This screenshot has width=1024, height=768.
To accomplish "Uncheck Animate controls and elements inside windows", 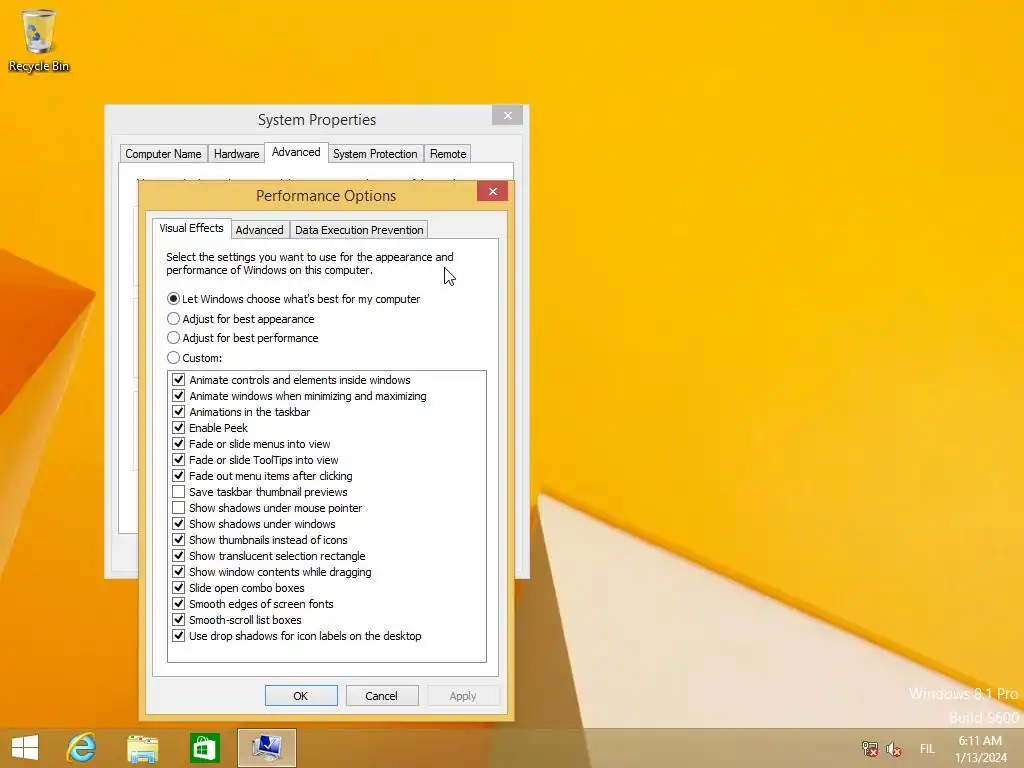I will click(178, 380).
